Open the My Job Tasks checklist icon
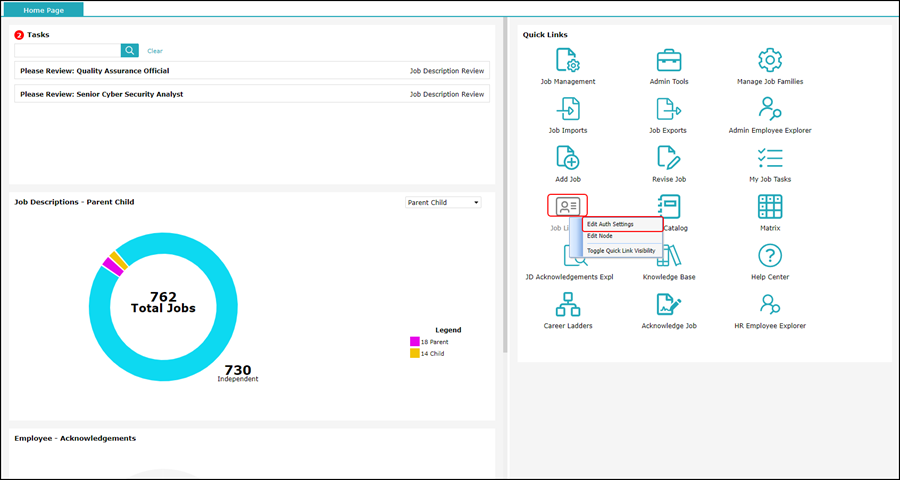The width and height of the screenshot is (900, 481). (770, 157)
